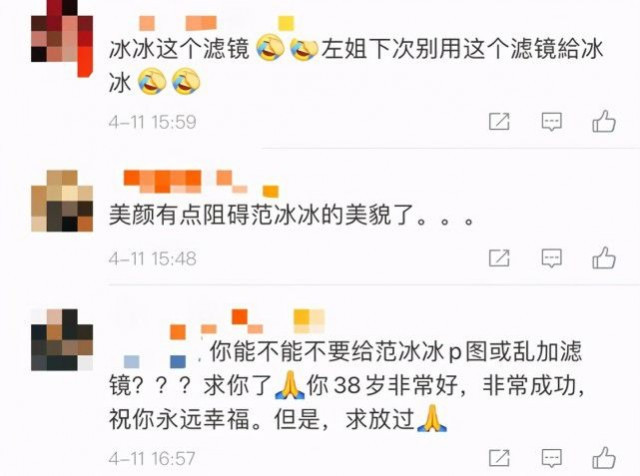Tap the comment bubble icon for 16:57 comment
This screenshot has width=640, height=476.
pyautogui.click(x=551, y=458)
